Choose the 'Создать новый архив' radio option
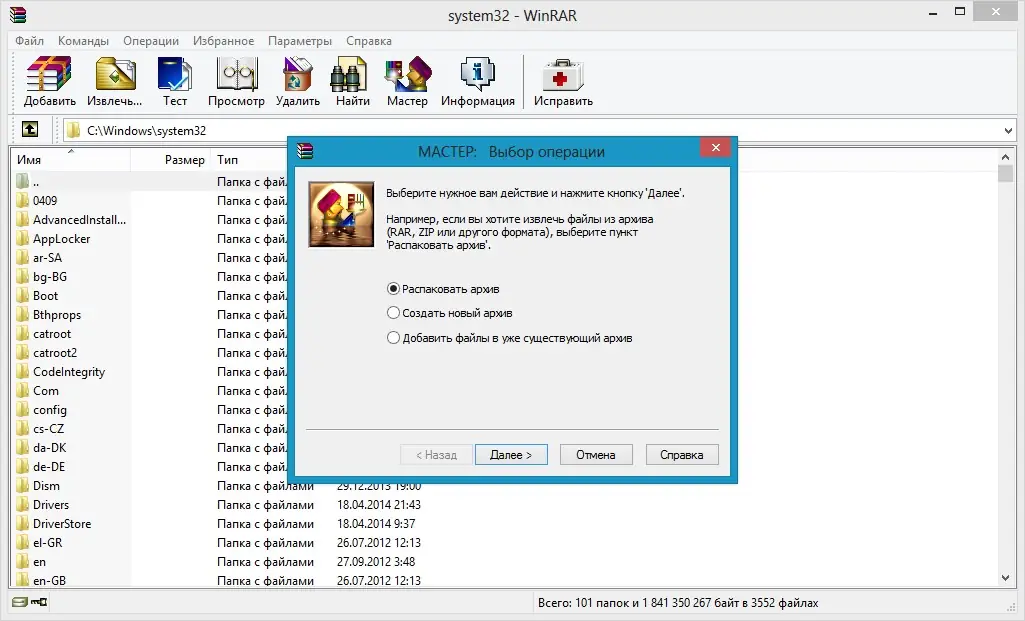Image resolution: width=1025 pixels, height=621 pixels. pyautogui.click(x=450, y=313)
